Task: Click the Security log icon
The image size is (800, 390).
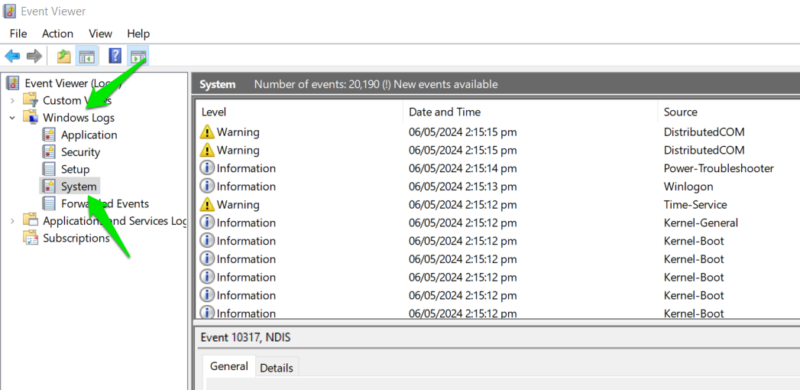Action: (x=49, y=152)
